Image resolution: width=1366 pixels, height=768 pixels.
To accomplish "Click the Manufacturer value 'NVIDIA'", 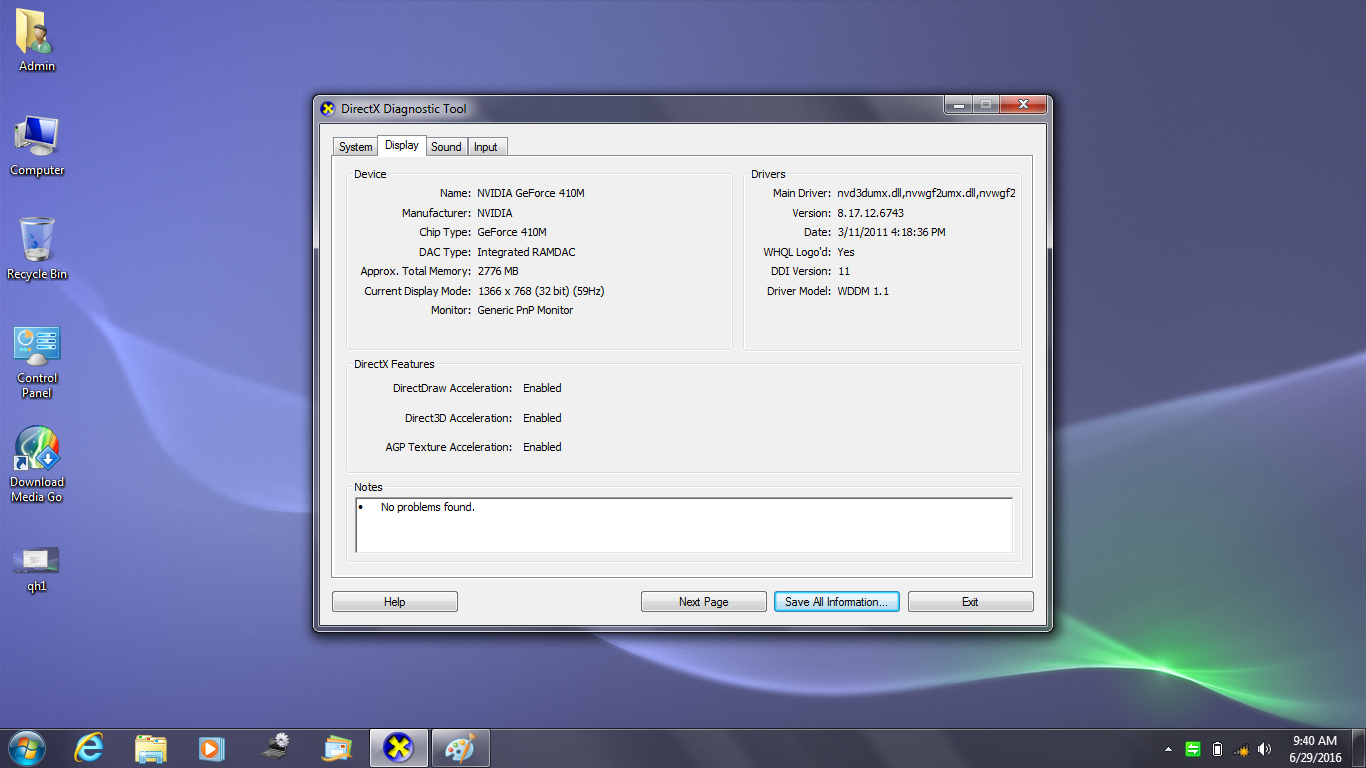I will click(495, 213).
